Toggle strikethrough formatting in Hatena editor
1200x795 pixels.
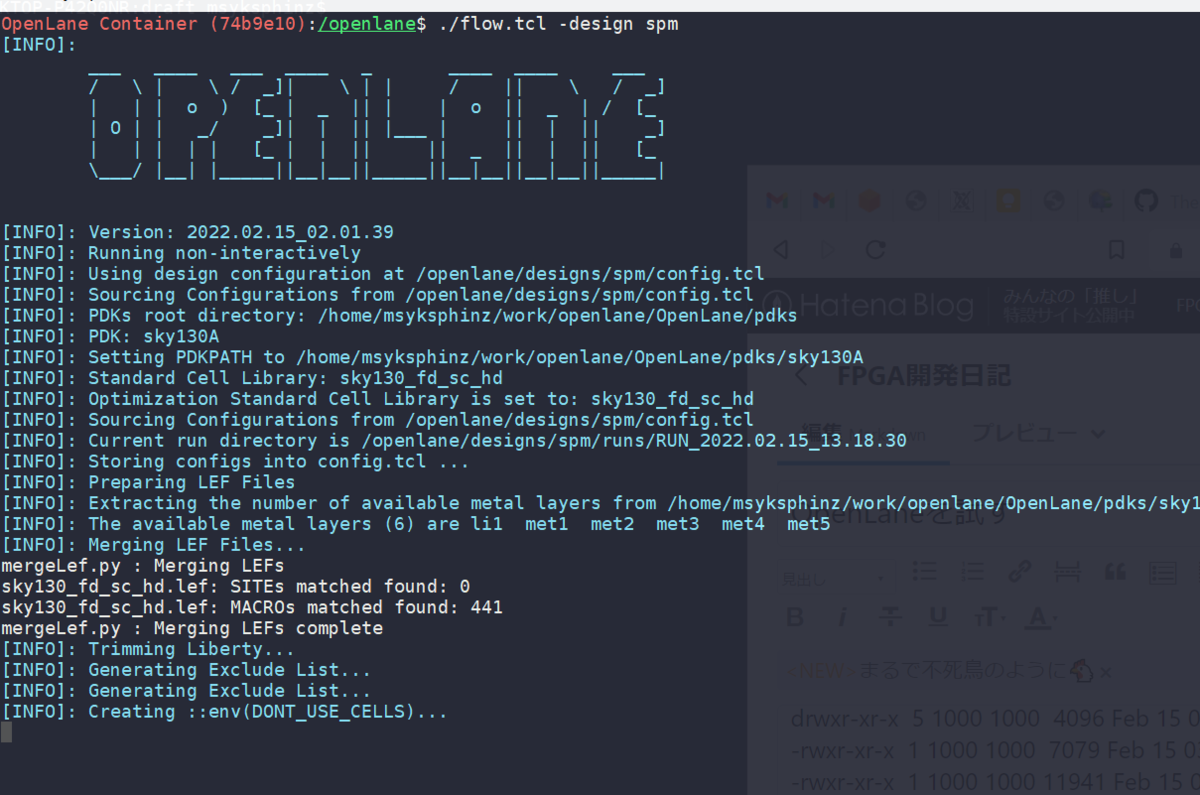coord(890,617)
